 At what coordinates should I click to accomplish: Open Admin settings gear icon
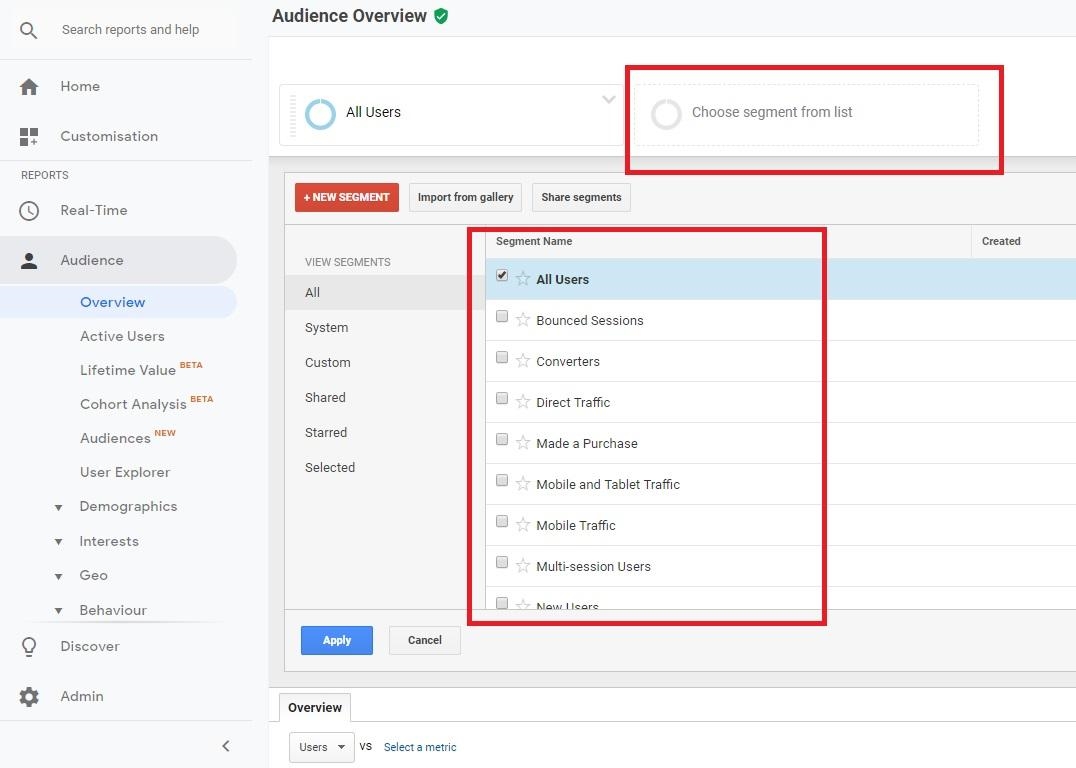coord(29,697)
